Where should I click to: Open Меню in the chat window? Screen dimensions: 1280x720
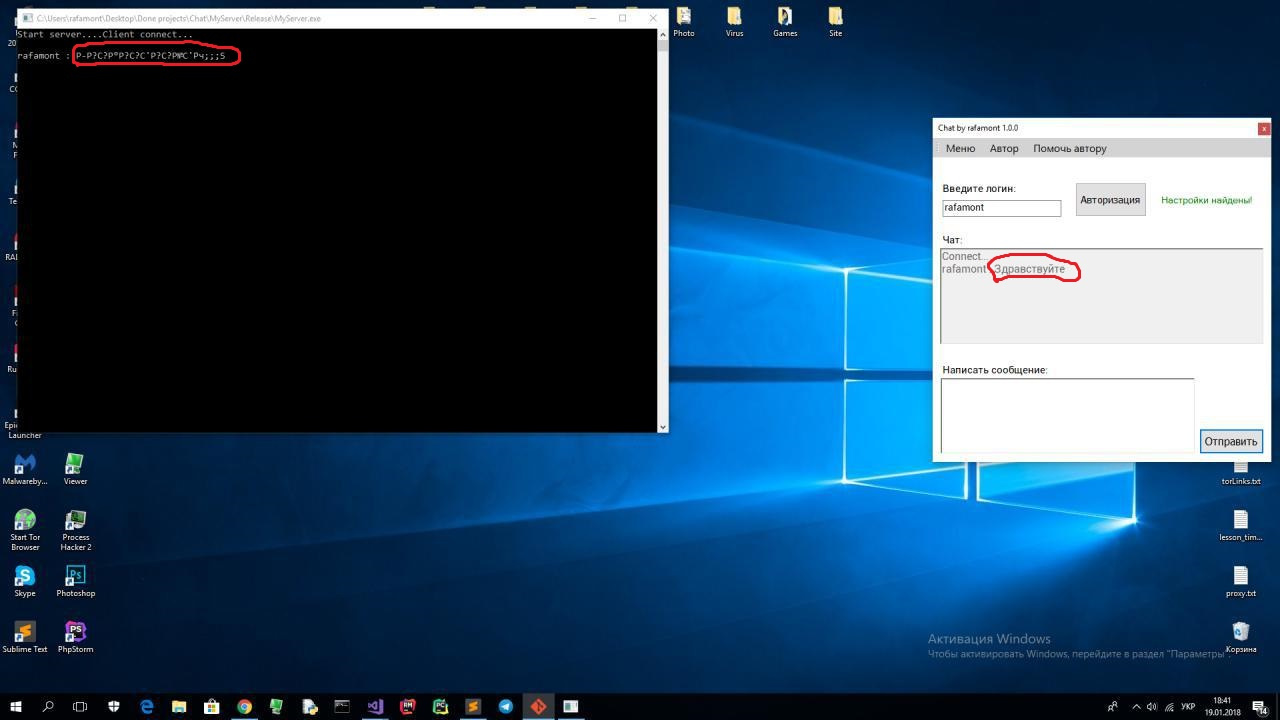960,148
